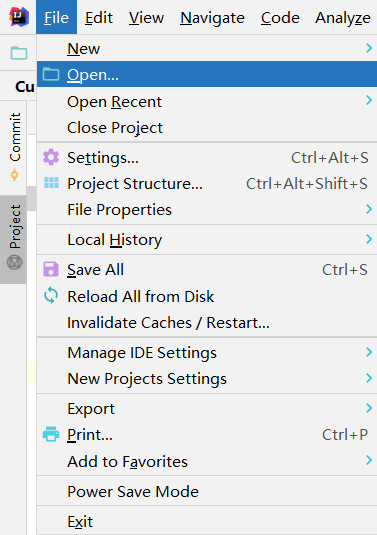The height and width of the screenshot is (535, 377).
Task: Expand the Local History submenu
Action: pos(207,240)
